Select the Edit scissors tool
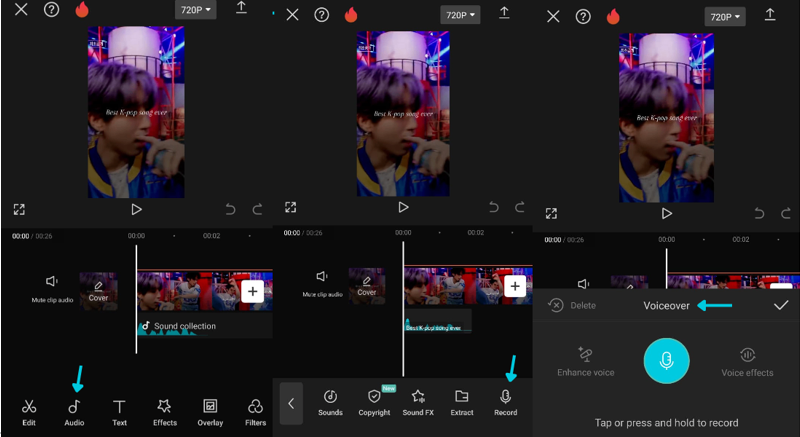The image size is (800, 437). click(x=29, y=411)
